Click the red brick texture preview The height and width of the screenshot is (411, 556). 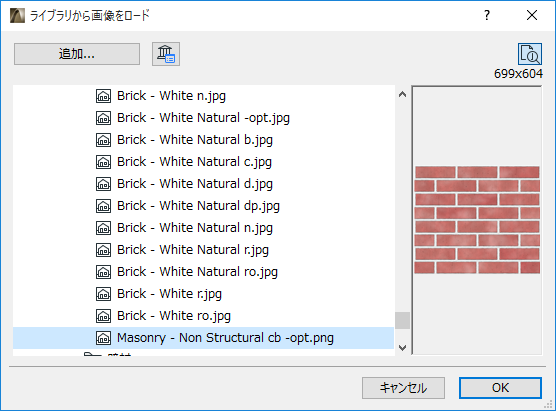(477, 220)
